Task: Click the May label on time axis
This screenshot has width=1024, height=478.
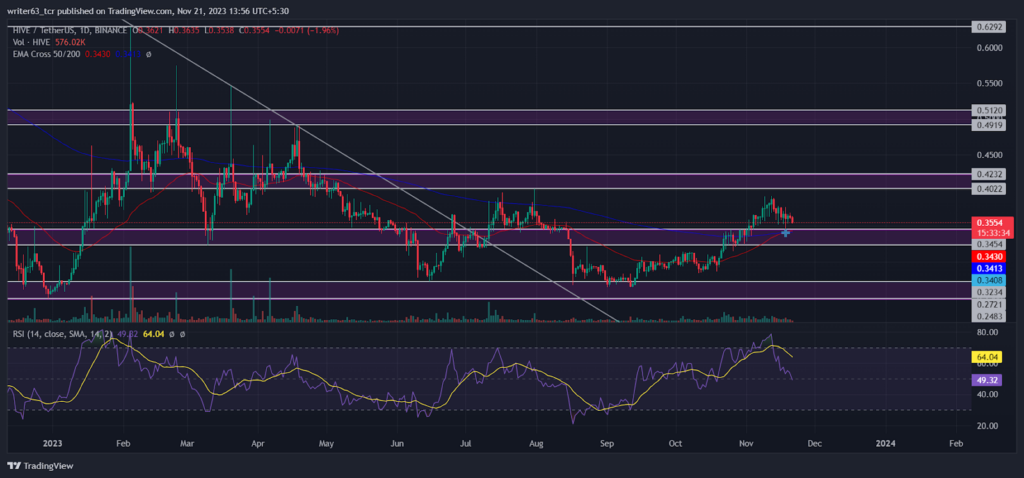Action: [327, 443]
